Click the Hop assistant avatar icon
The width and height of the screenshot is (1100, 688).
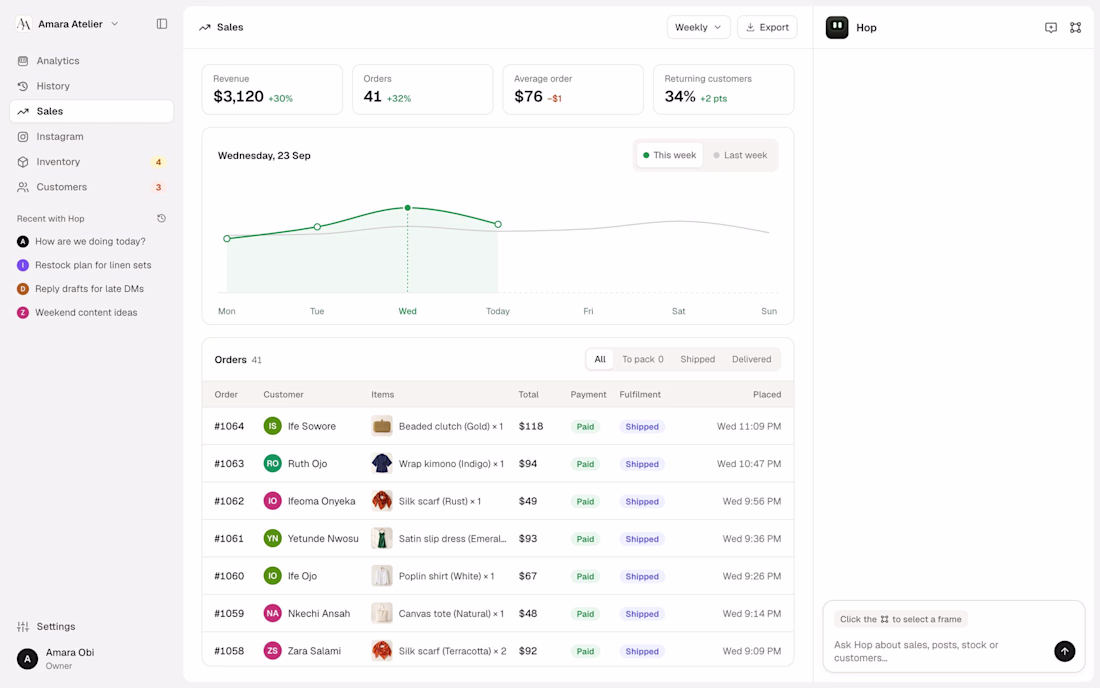coord(837,27)
